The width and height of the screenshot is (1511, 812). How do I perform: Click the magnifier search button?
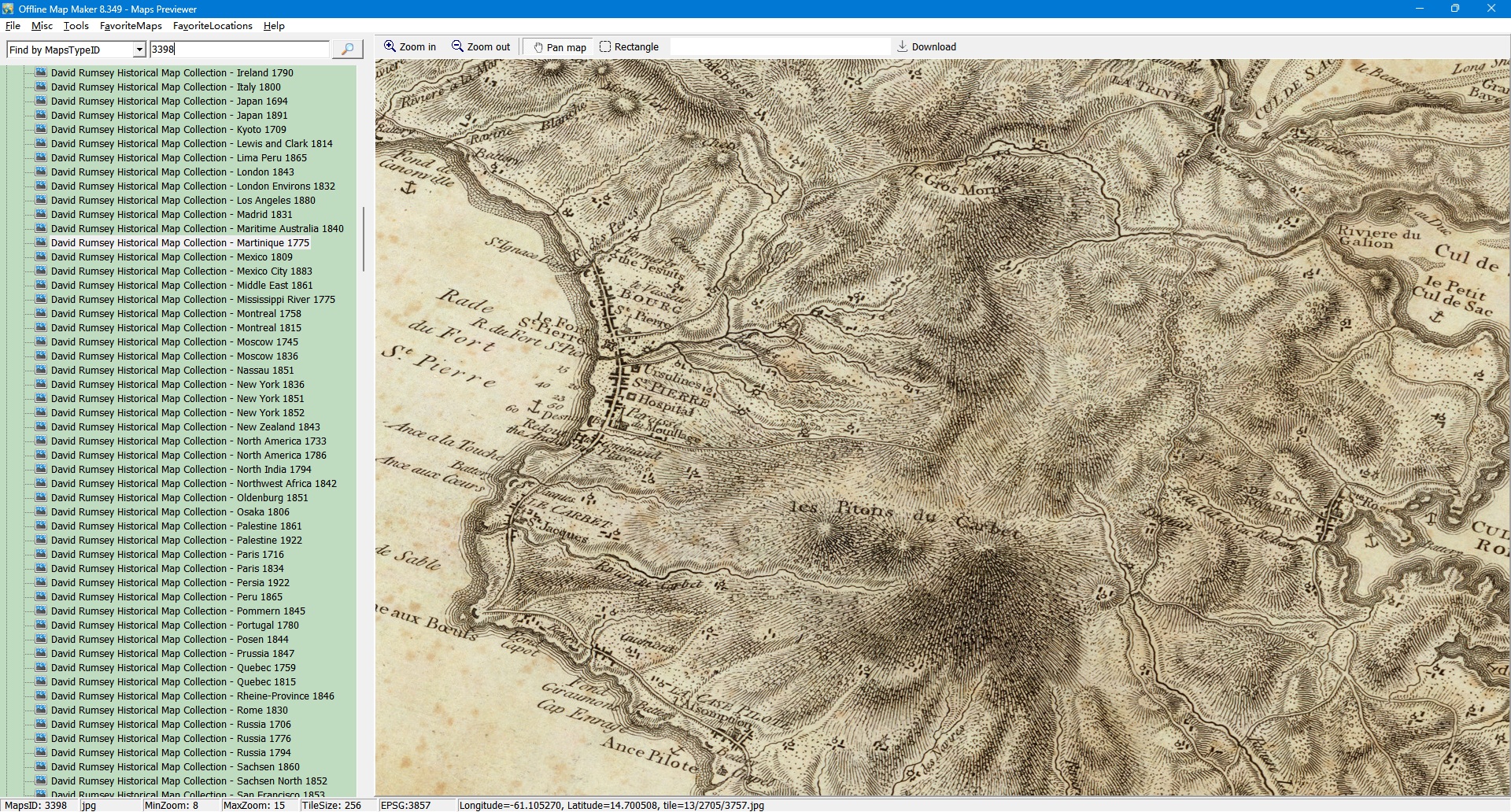(347, 49)
